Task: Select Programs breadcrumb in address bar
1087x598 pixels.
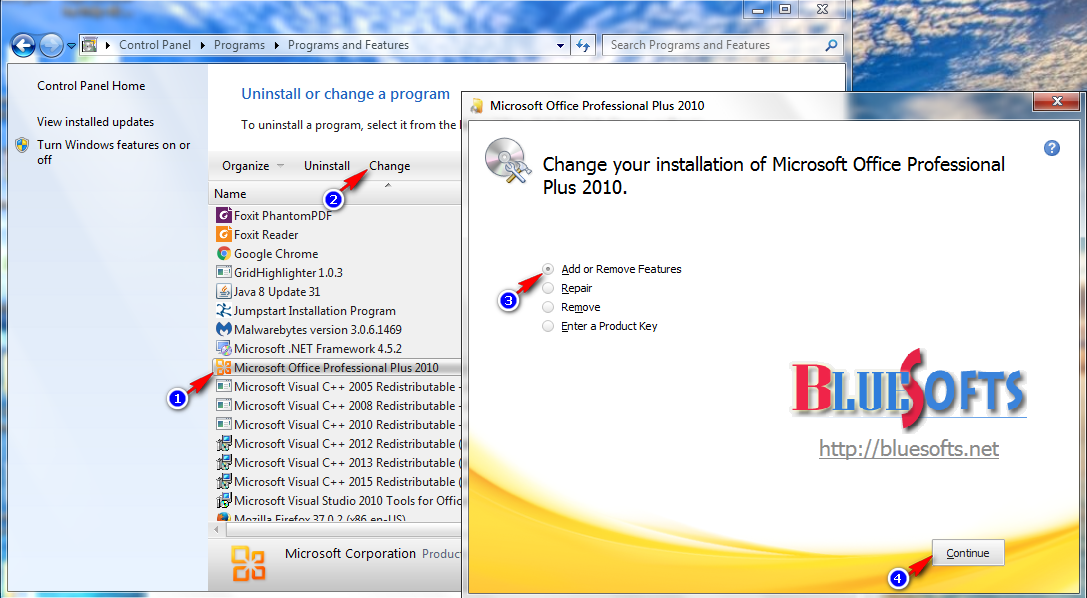Action: (239, 45)
